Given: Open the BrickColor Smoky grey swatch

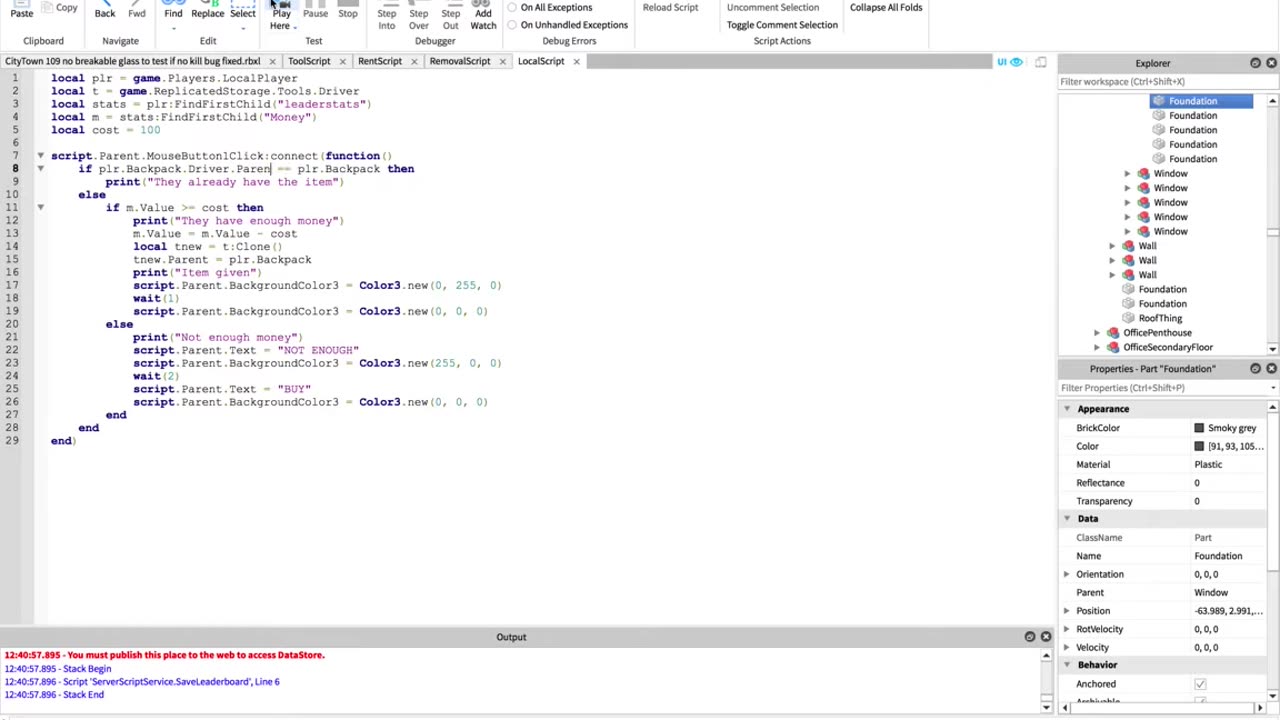Looking at the screenshot, I should tap(1199, 428).
